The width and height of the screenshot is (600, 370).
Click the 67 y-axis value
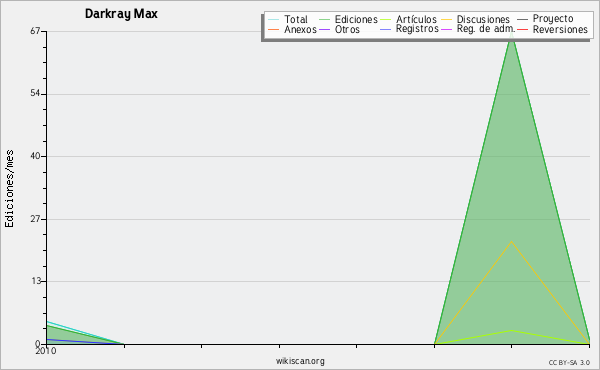pyautogui.click(x=35, y=31)
